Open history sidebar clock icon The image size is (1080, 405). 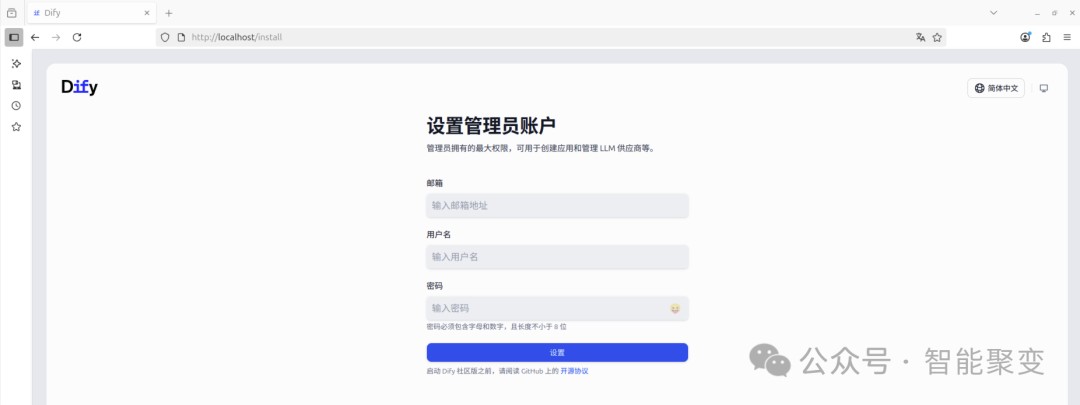tap(17, 105)
